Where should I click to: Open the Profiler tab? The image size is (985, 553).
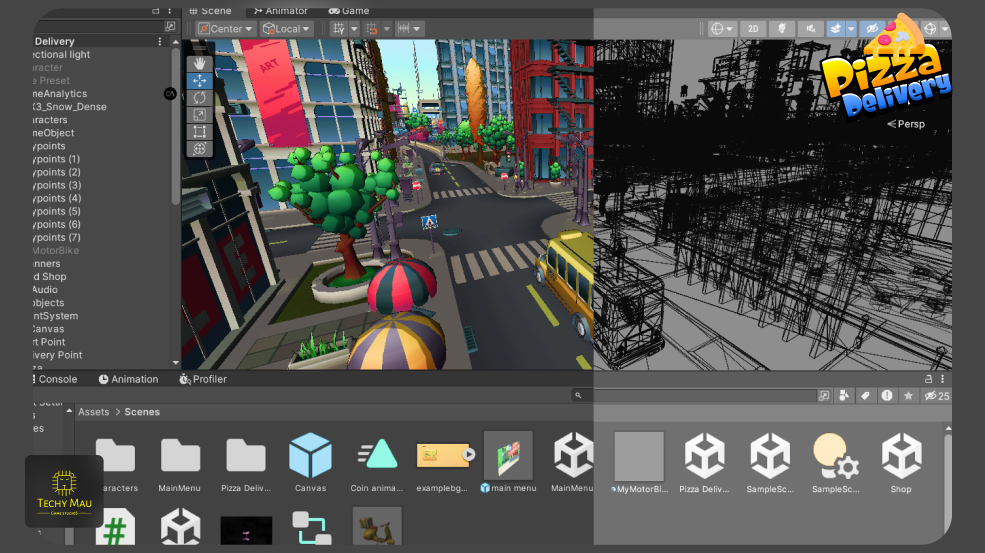[203, 379]
